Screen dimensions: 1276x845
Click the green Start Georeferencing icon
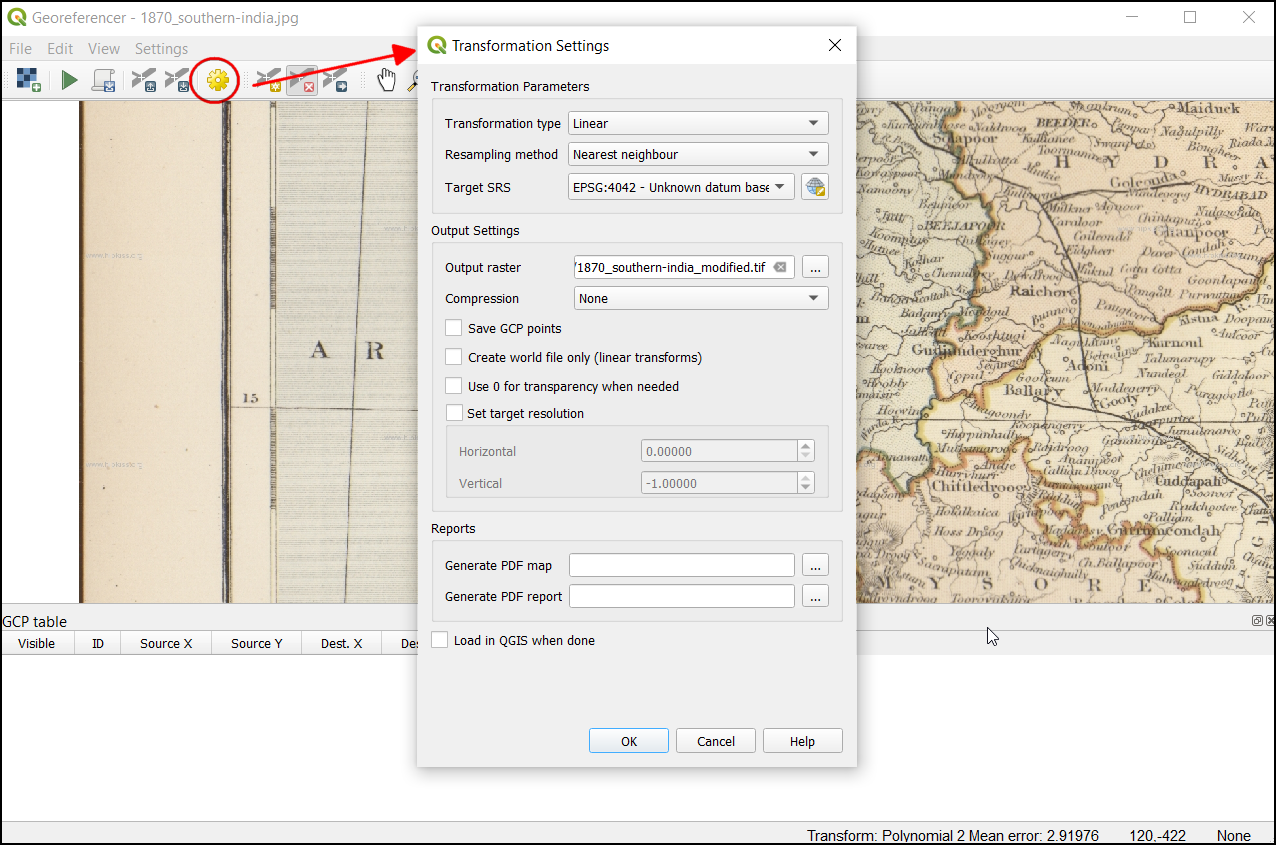pyautogui.click(x=69, y=80)
